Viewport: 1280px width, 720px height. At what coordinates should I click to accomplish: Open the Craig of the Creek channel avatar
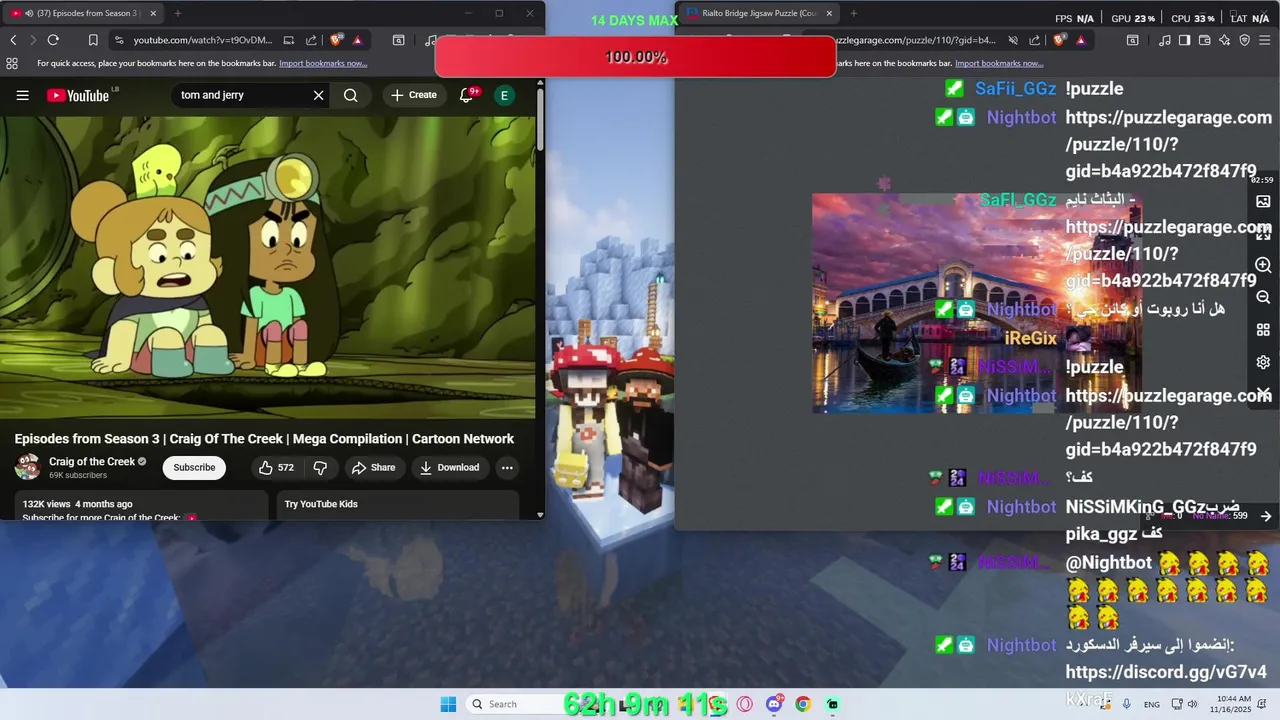(x=28, y=467)
